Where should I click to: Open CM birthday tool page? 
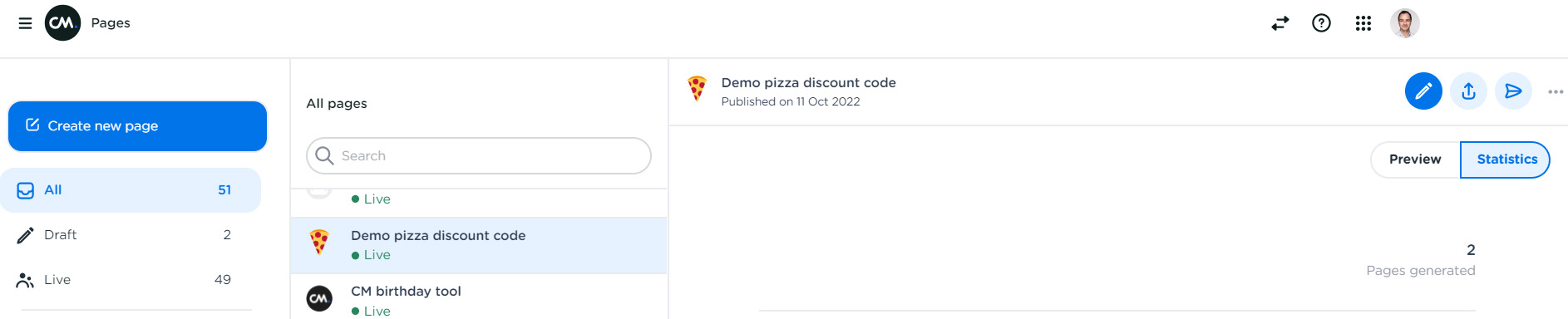tap(479, 297)
